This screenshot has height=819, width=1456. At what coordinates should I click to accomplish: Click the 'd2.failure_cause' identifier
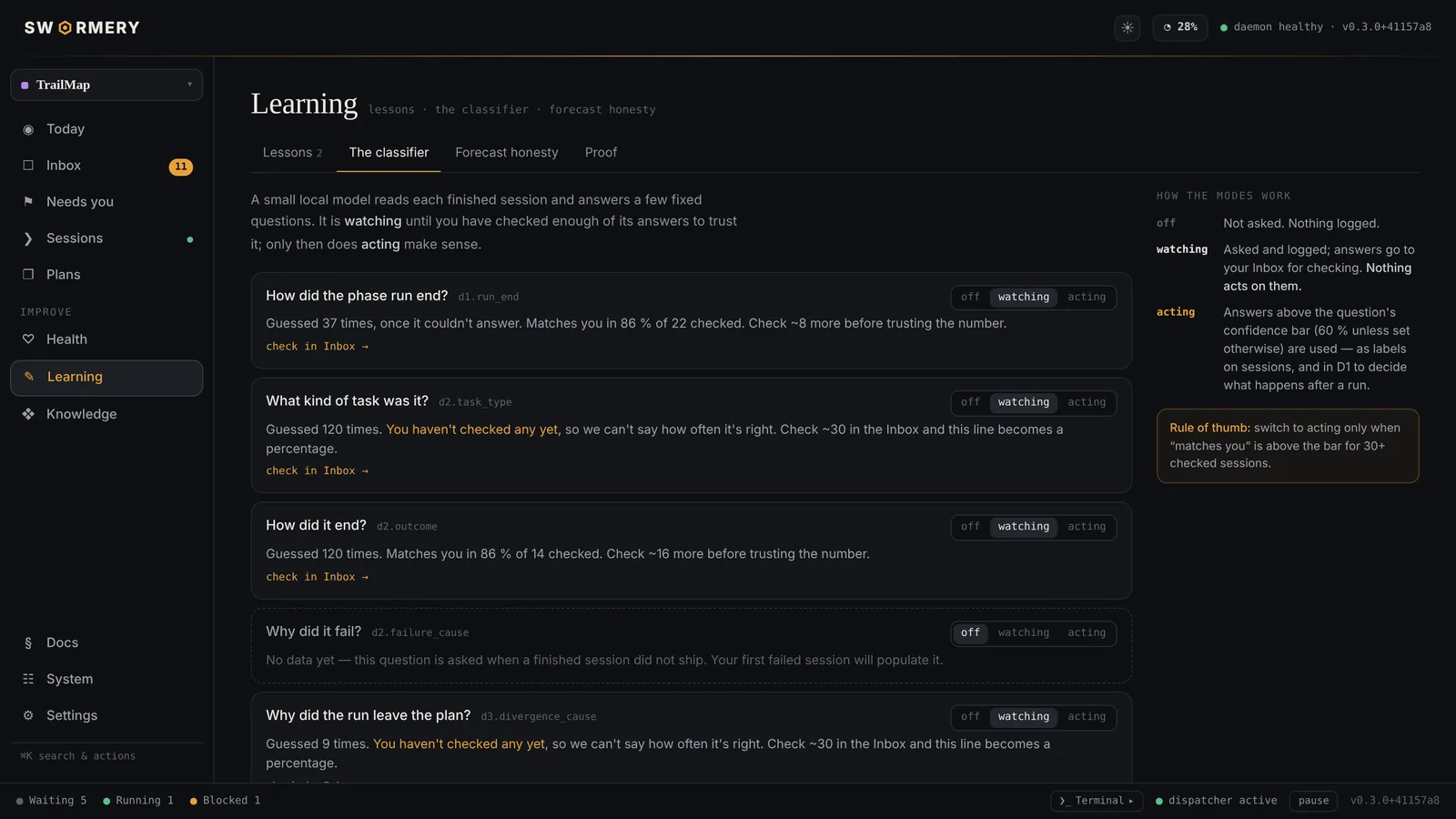[x=420, y=633]
